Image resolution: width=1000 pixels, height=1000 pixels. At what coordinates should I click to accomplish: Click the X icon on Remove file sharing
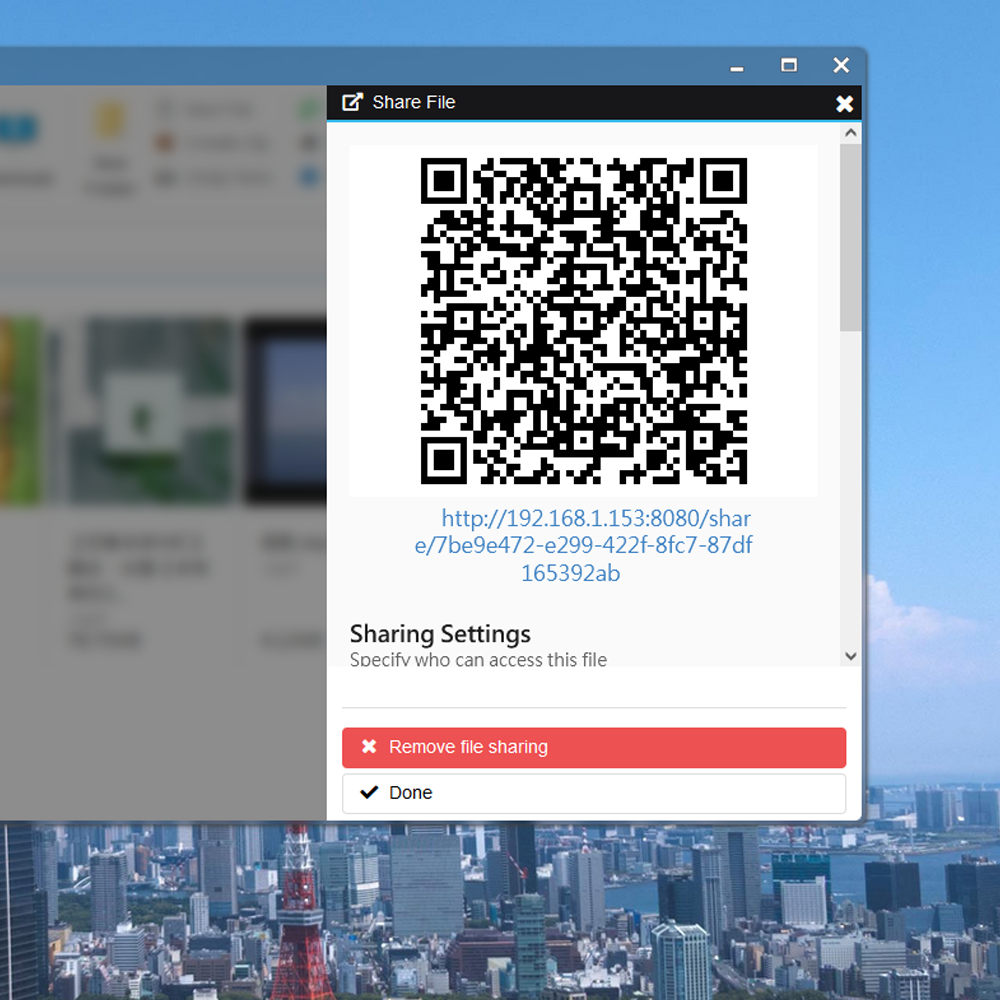pos(369,747)
